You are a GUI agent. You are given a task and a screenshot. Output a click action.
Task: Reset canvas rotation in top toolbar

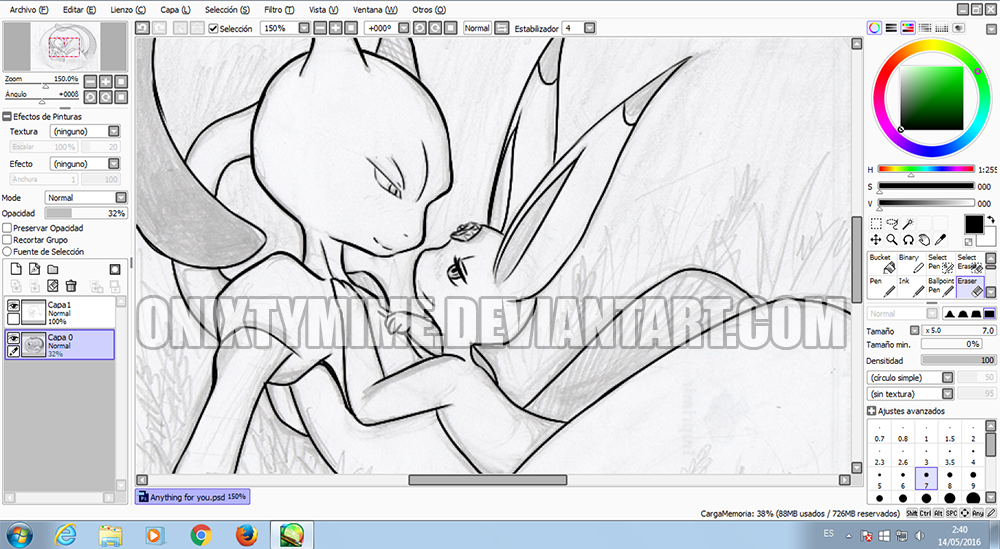(x=450, y=28)
